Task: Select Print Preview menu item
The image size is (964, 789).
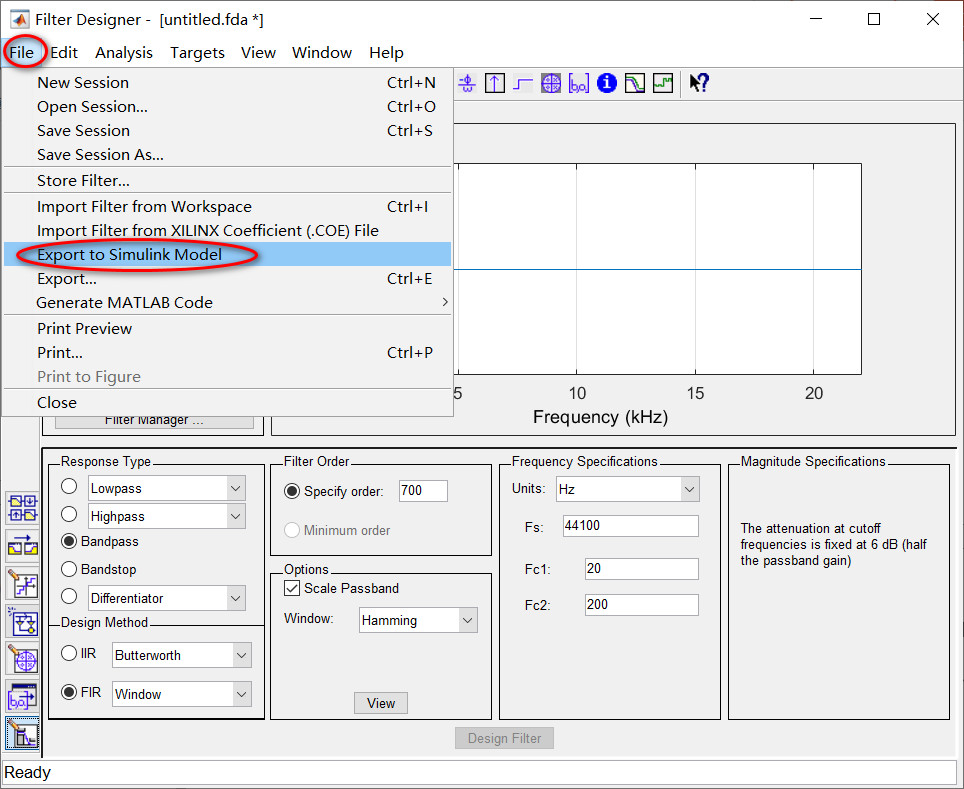Action: click(x=227, y=328)
